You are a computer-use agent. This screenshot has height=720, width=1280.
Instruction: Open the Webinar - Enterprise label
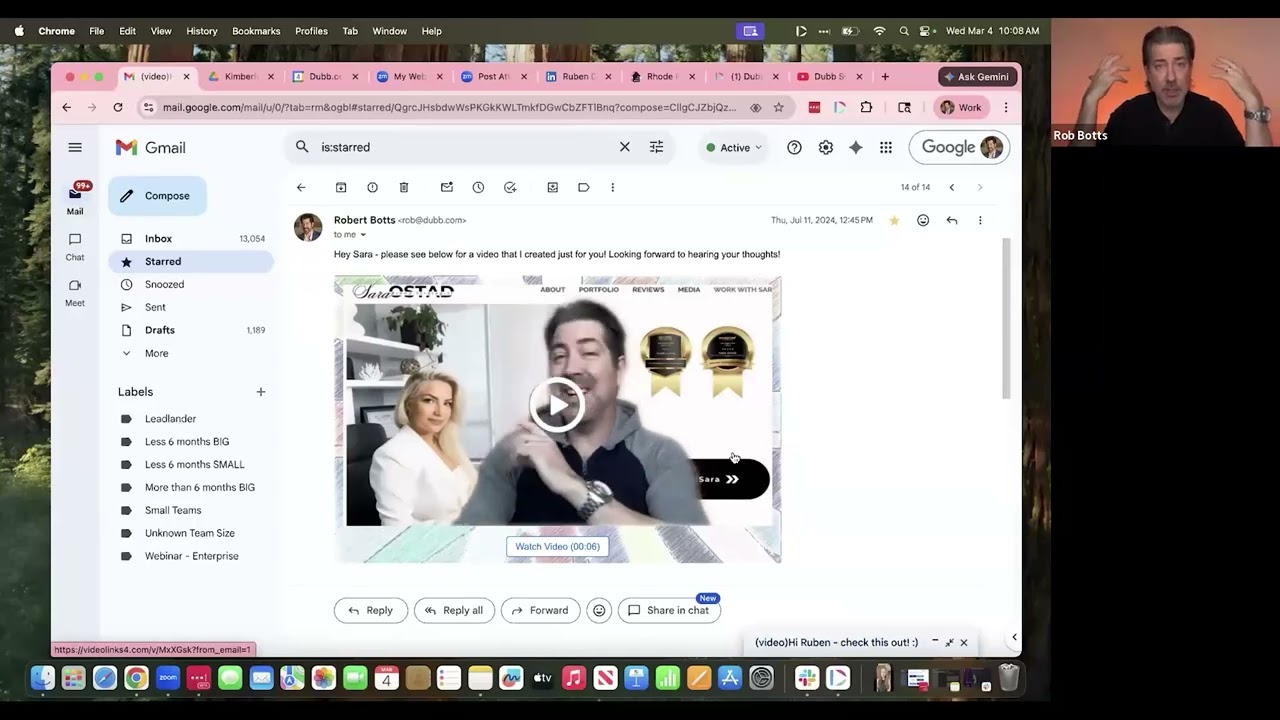pos(191,556)
